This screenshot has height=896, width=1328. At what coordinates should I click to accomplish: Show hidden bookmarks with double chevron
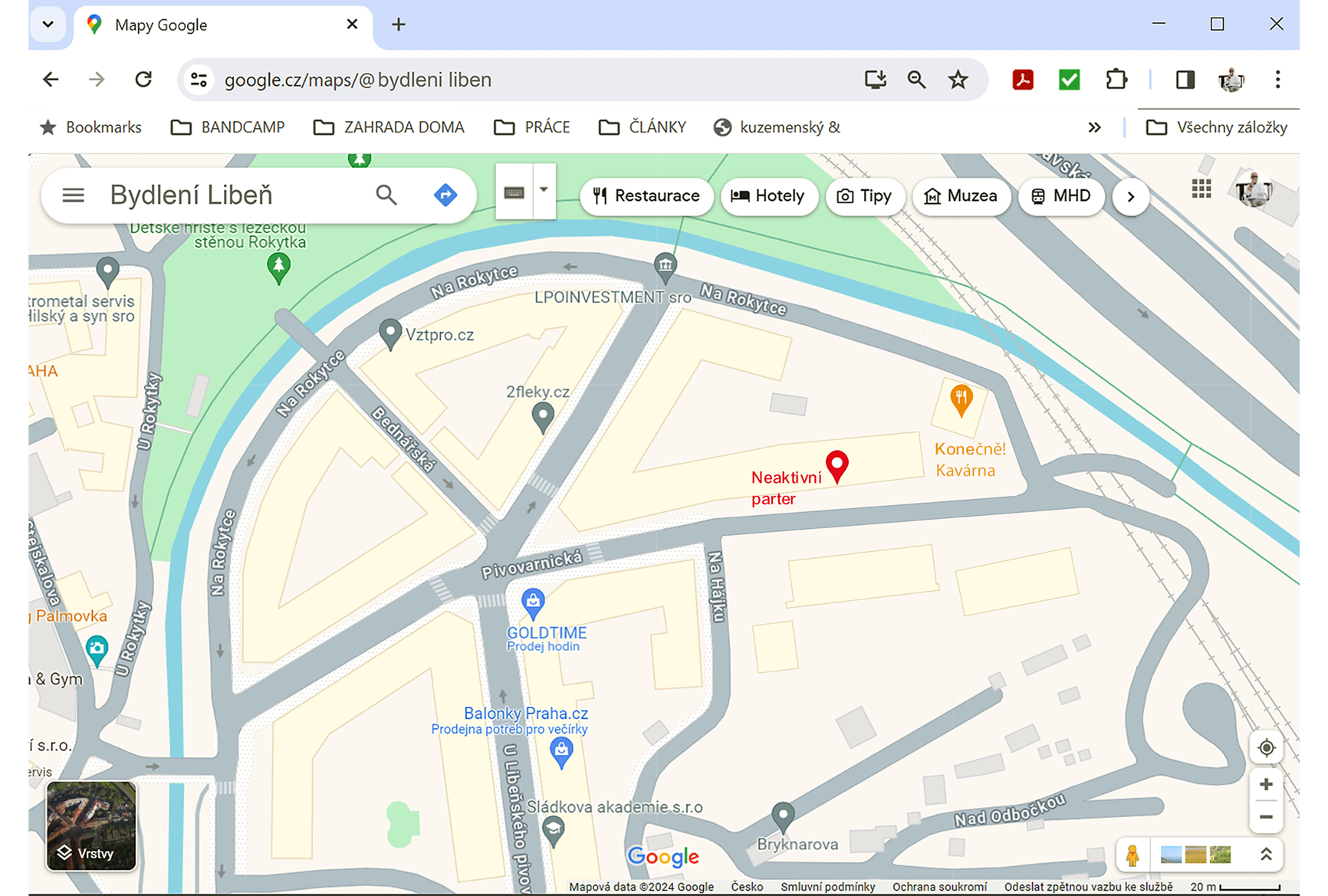tap(1094, 127)
